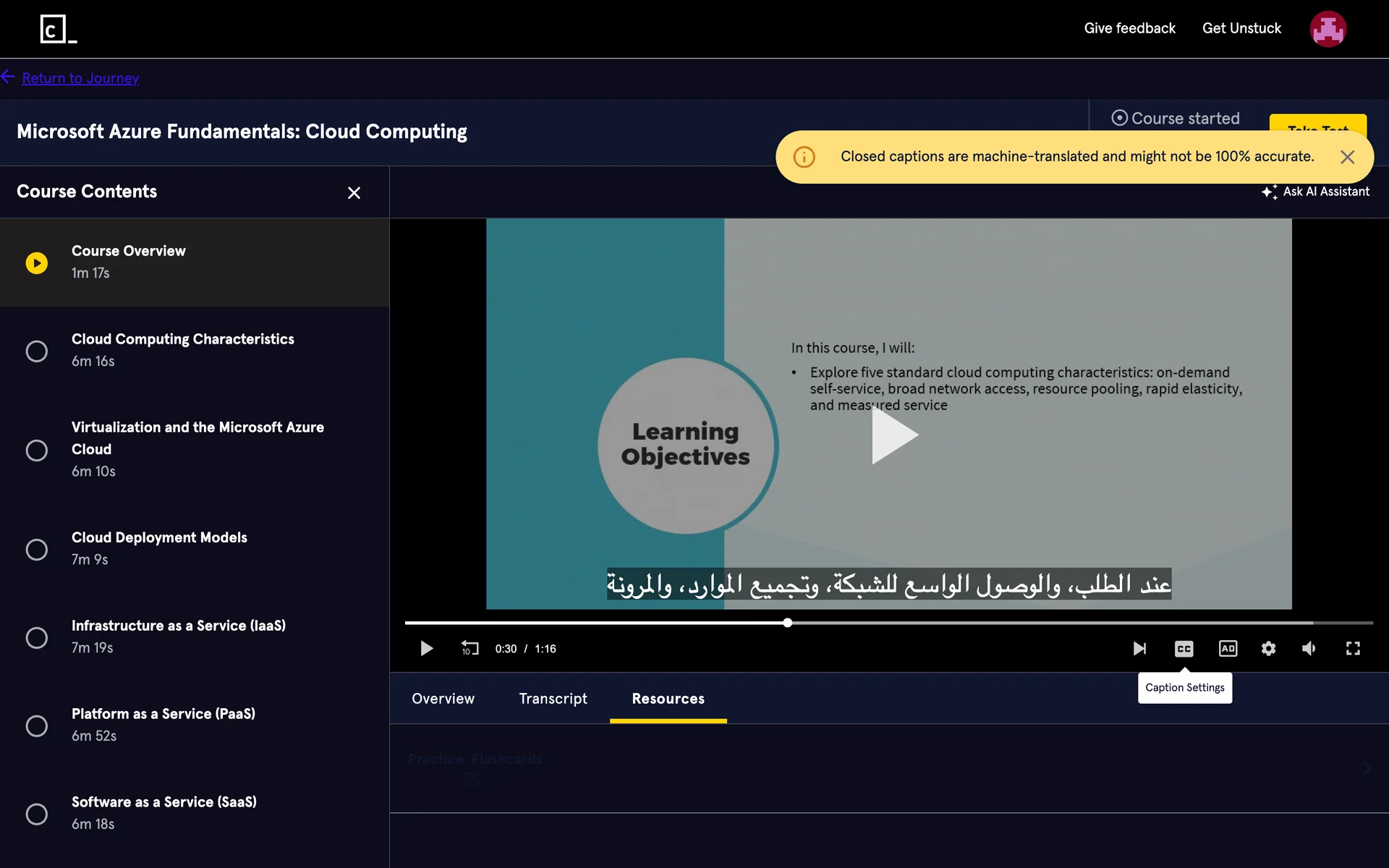The width and height of the screenshot is (1389, 868).
Task: Close the Course Contents panel
Action: pyautogui.click(x=354, y=193)
